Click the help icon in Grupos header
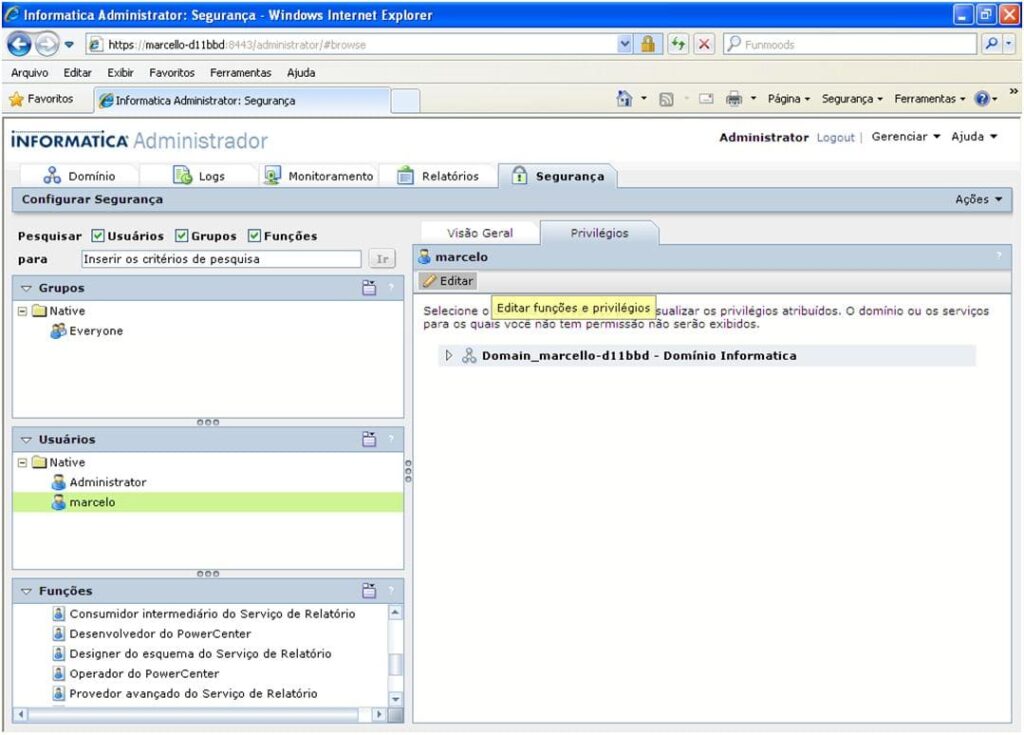Image resolution: width=1024 pixels, height=735 pixels. (x=391, y=287)
